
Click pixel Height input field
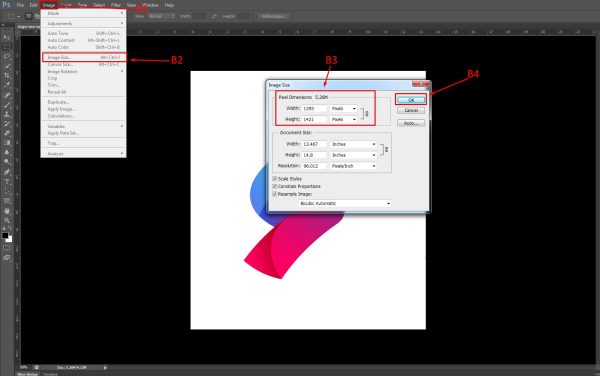point(315,119)
